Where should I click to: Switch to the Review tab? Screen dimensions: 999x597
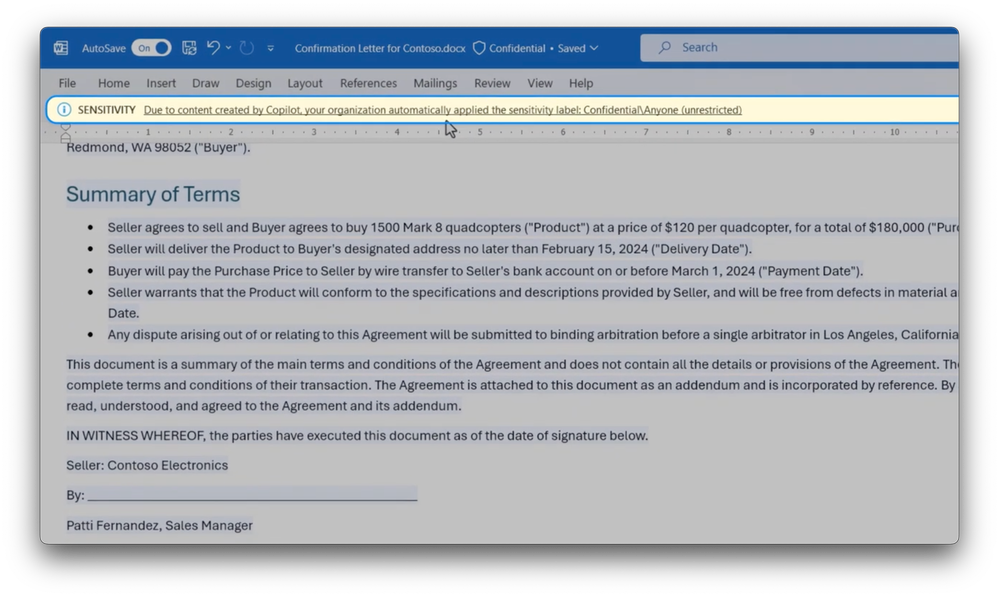pyautogui.click(x=492, y=83)
